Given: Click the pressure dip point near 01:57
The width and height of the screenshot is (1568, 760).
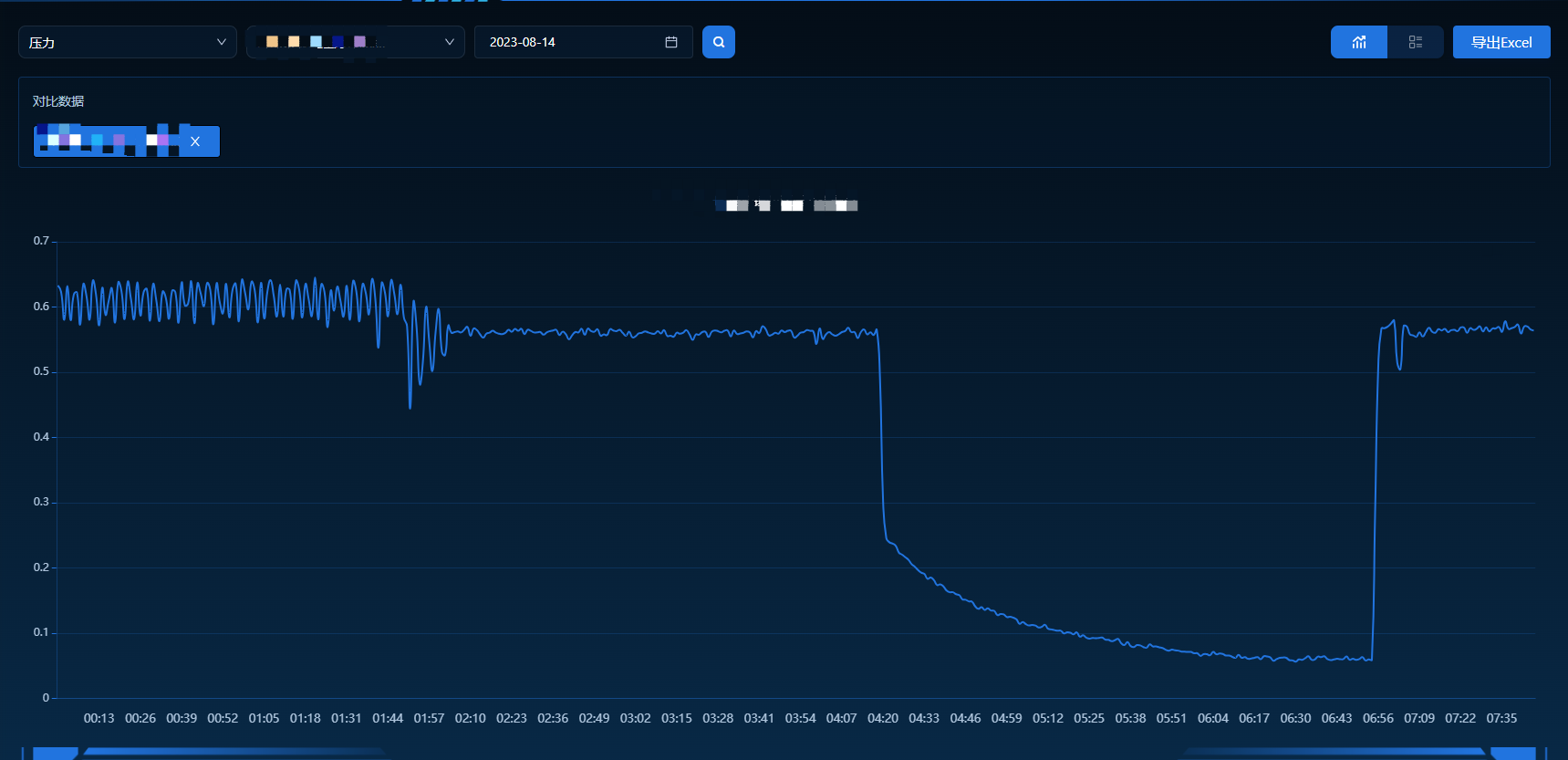Looking at the screenshot, I should pyautogui.click(x=410, y=407).
